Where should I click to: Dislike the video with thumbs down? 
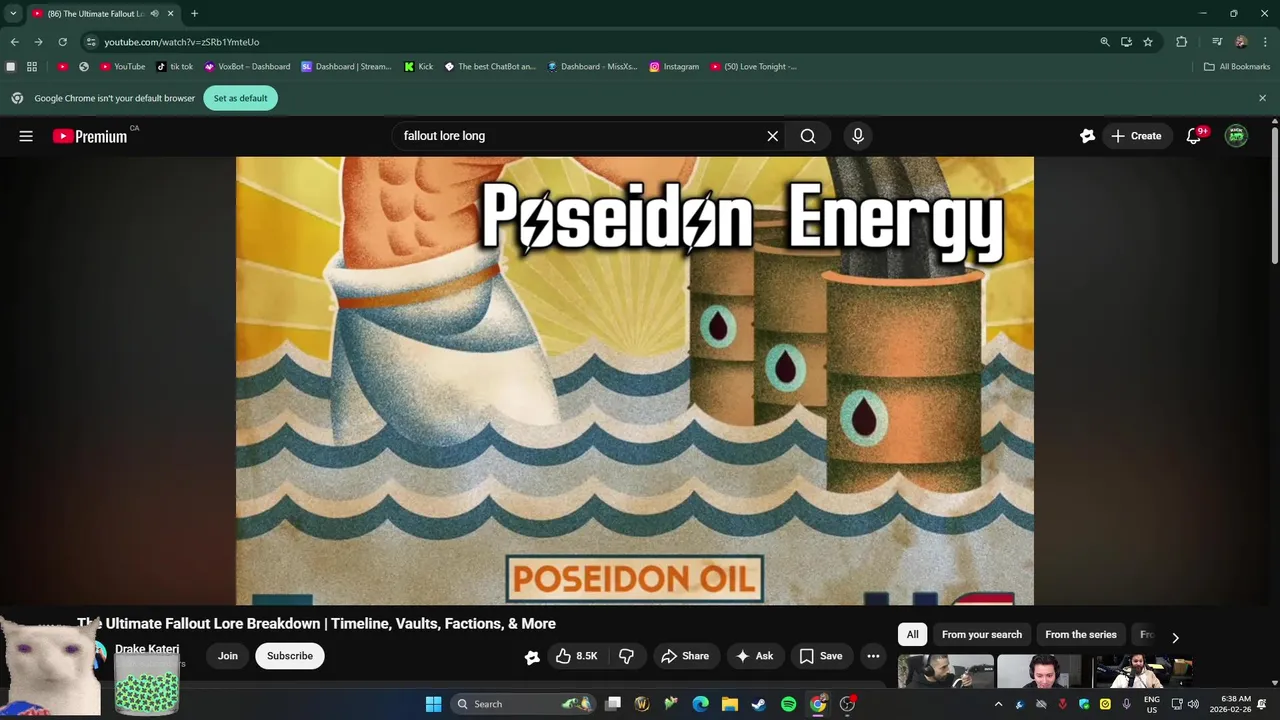coord(627,656)
